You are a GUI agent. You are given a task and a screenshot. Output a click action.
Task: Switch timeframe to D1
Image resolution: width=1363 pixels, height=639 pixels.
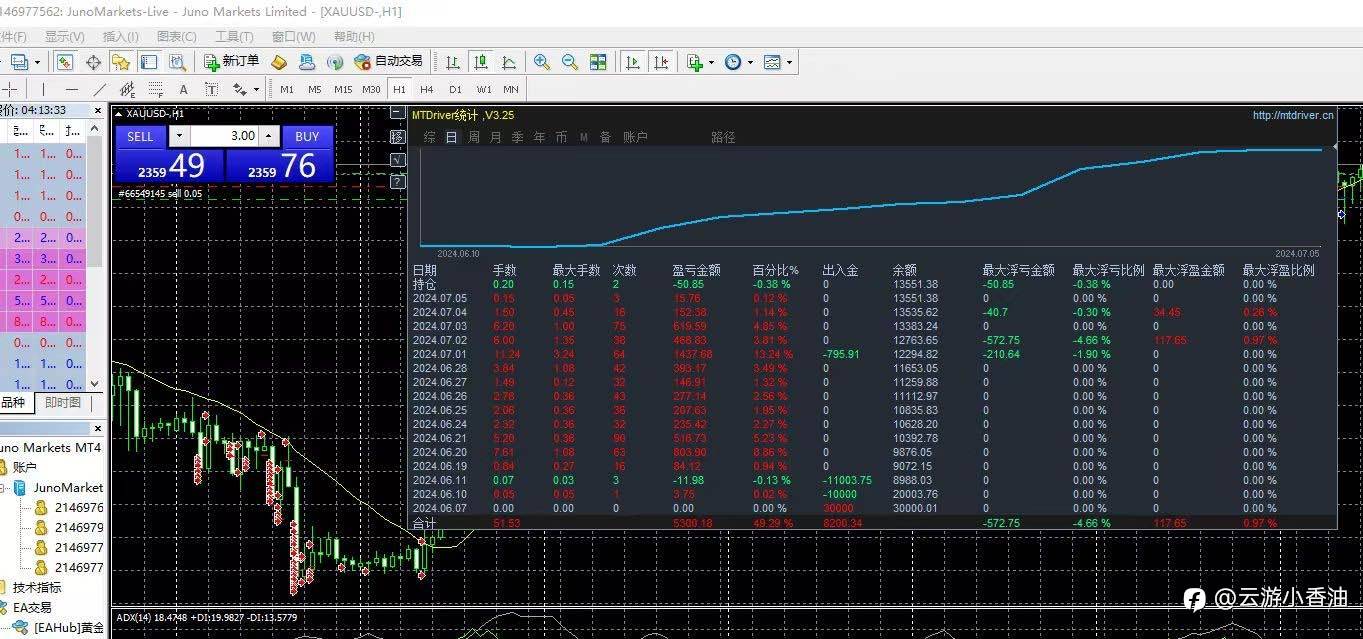pos(455,89)
